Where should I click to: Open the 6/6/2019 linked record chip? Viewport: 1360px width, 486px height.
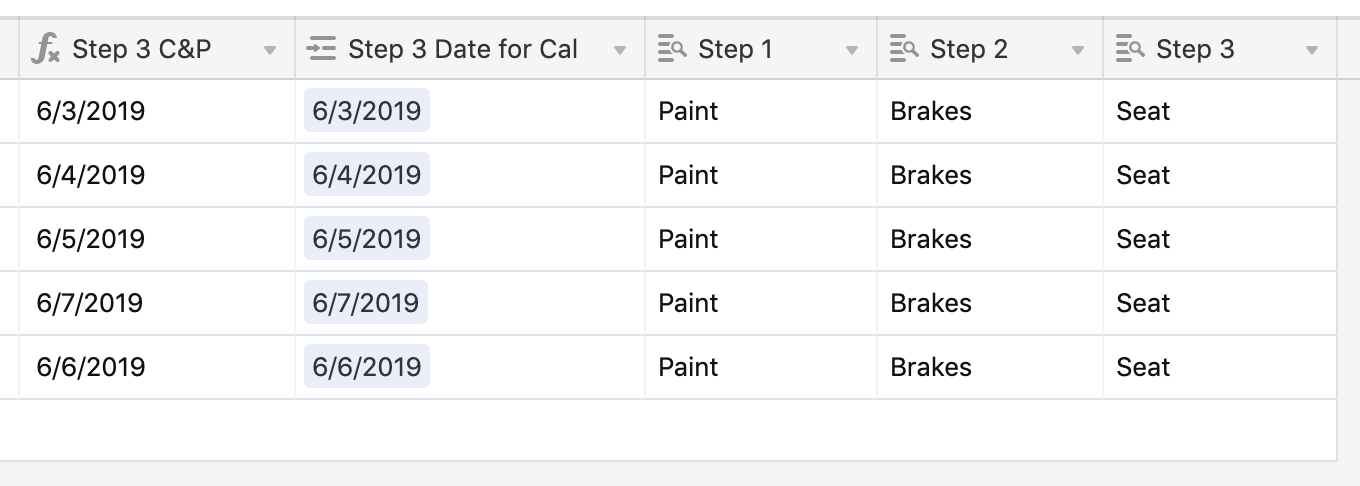pos(367,367)
